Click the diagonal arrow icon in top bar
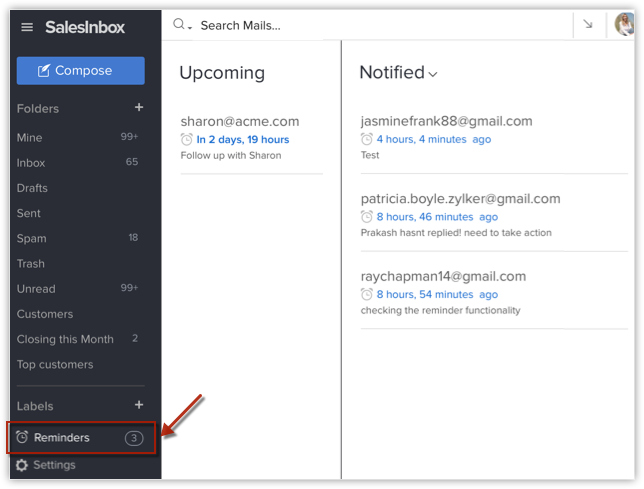 tap(588, 25)
